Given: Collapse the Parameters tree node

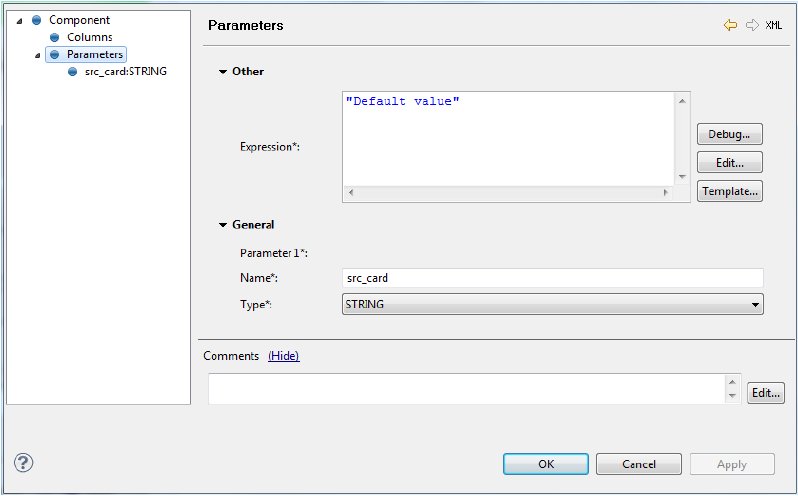Looking at the screenshot, I should (x=37, y=55).
